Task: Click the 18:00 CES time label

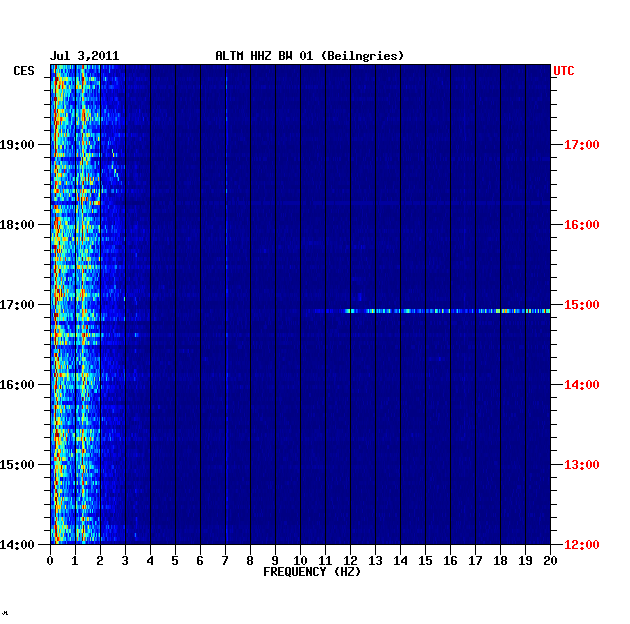Action: point(17,225)
